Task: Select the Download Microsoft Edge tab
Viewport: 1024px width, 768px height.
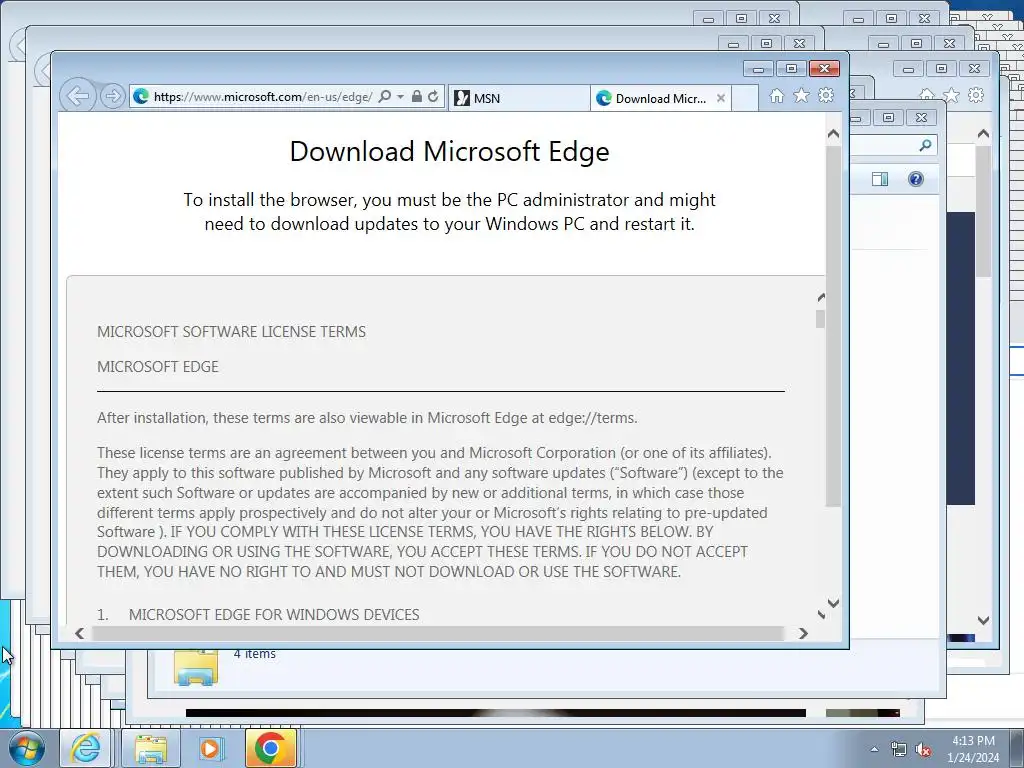Action: [x=661, y=98]
